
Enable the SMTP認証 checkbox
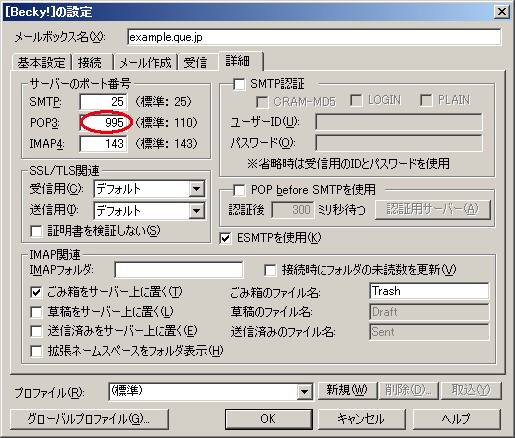pyautogui.click(x=239, y=84)
